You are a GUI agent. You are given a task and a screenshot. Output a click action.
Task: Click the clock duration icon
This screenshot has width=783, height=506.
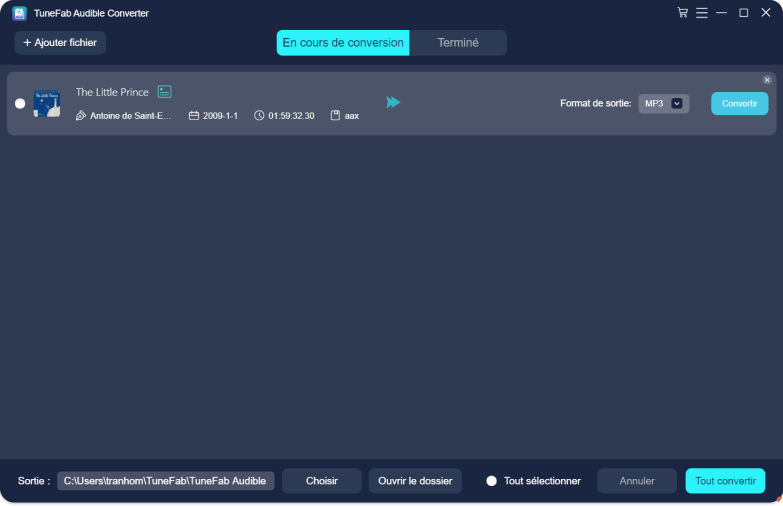(259, 115)
